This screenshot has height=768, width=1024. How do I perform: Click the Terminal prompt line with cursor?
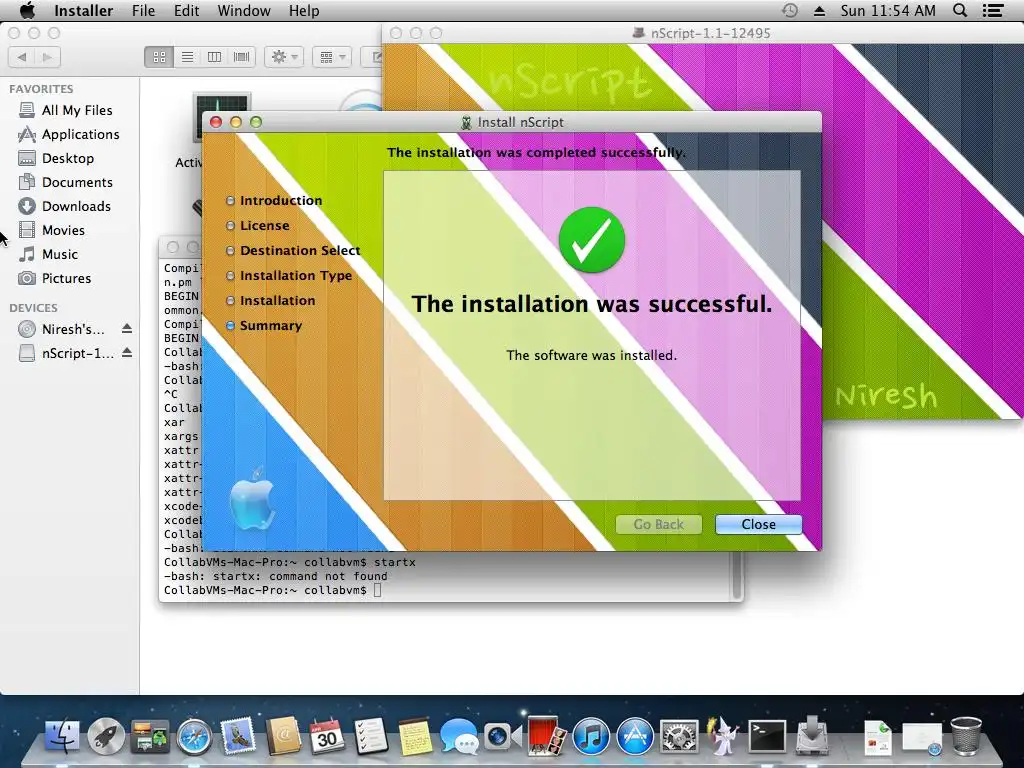coord(273,590)
